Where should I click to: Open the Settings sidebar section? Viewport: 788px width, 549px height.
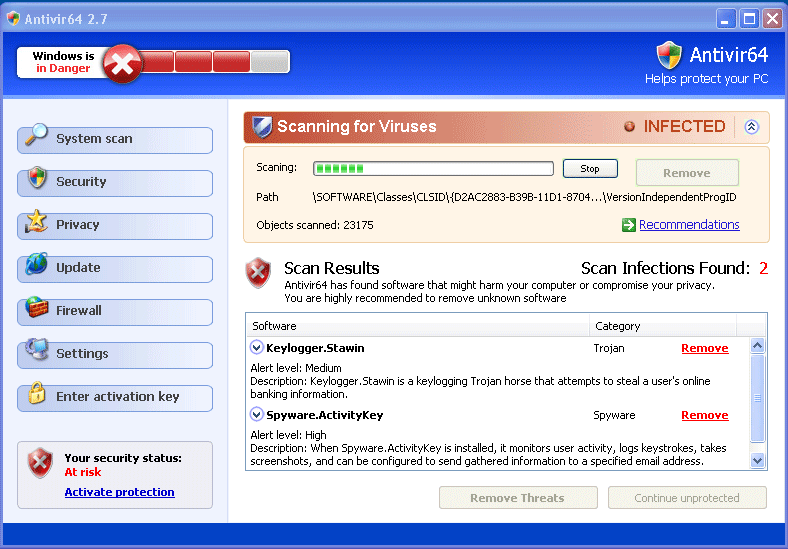point(82,354)
